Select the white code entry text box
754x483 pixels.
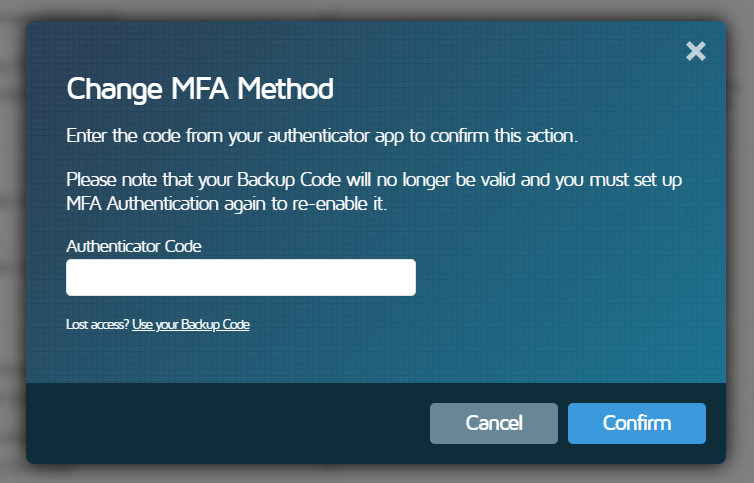240,277
